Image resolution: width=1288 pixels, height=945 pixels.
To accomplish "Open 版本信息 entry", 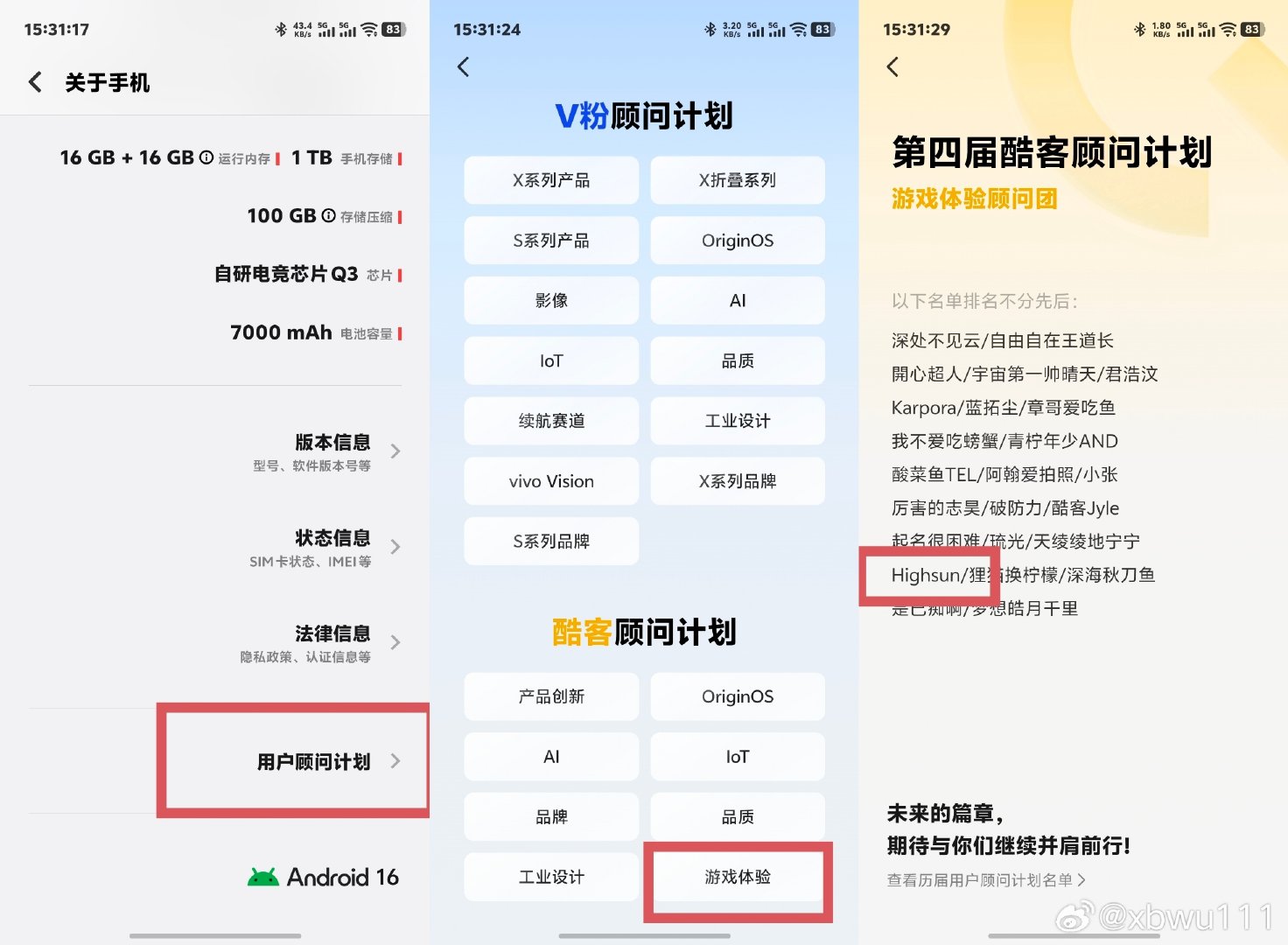I will (215, 451).
